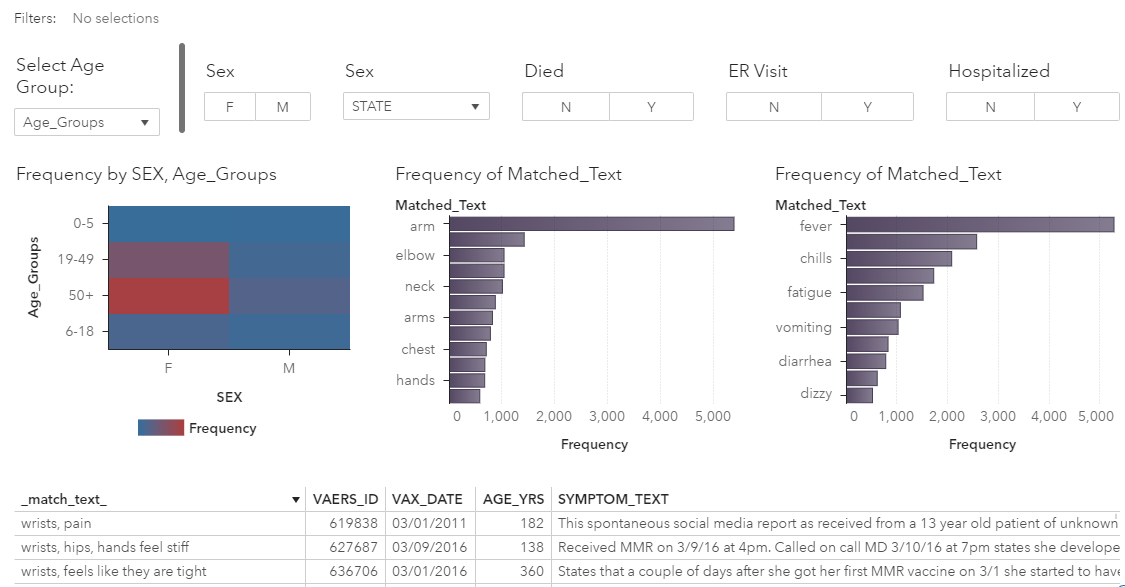
Task: Click the Frequency color gradient legend
Action: pos(161,428)
